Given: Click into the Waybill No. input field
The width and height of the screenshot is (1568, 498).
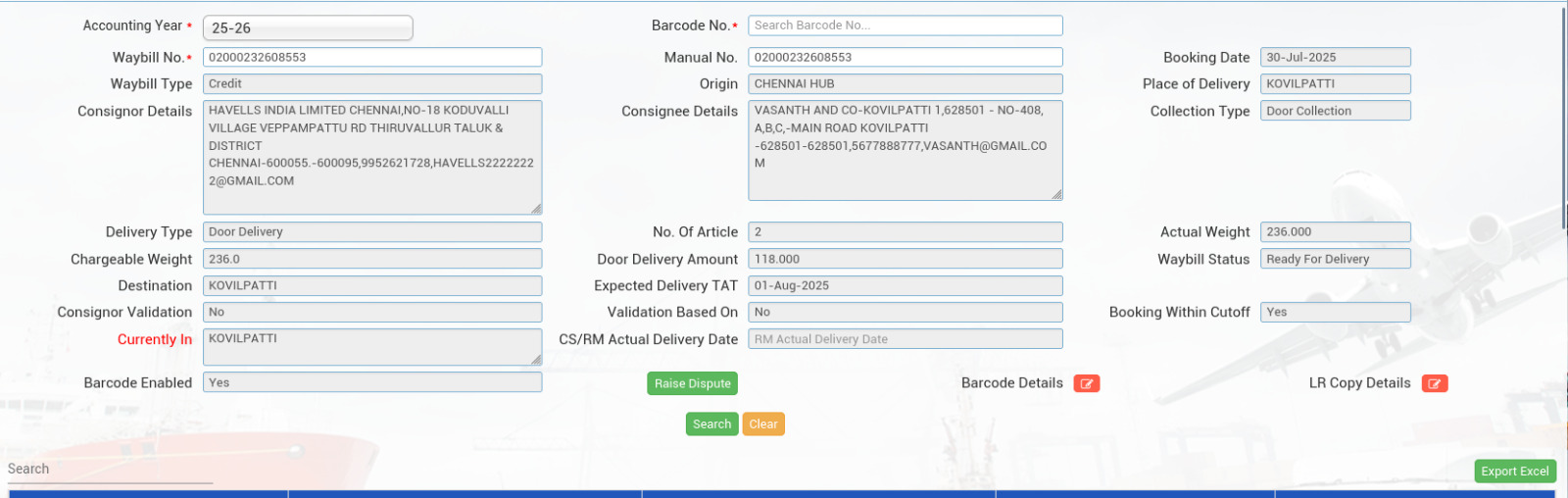Looking at the screenshot, I should pos(371,58).
